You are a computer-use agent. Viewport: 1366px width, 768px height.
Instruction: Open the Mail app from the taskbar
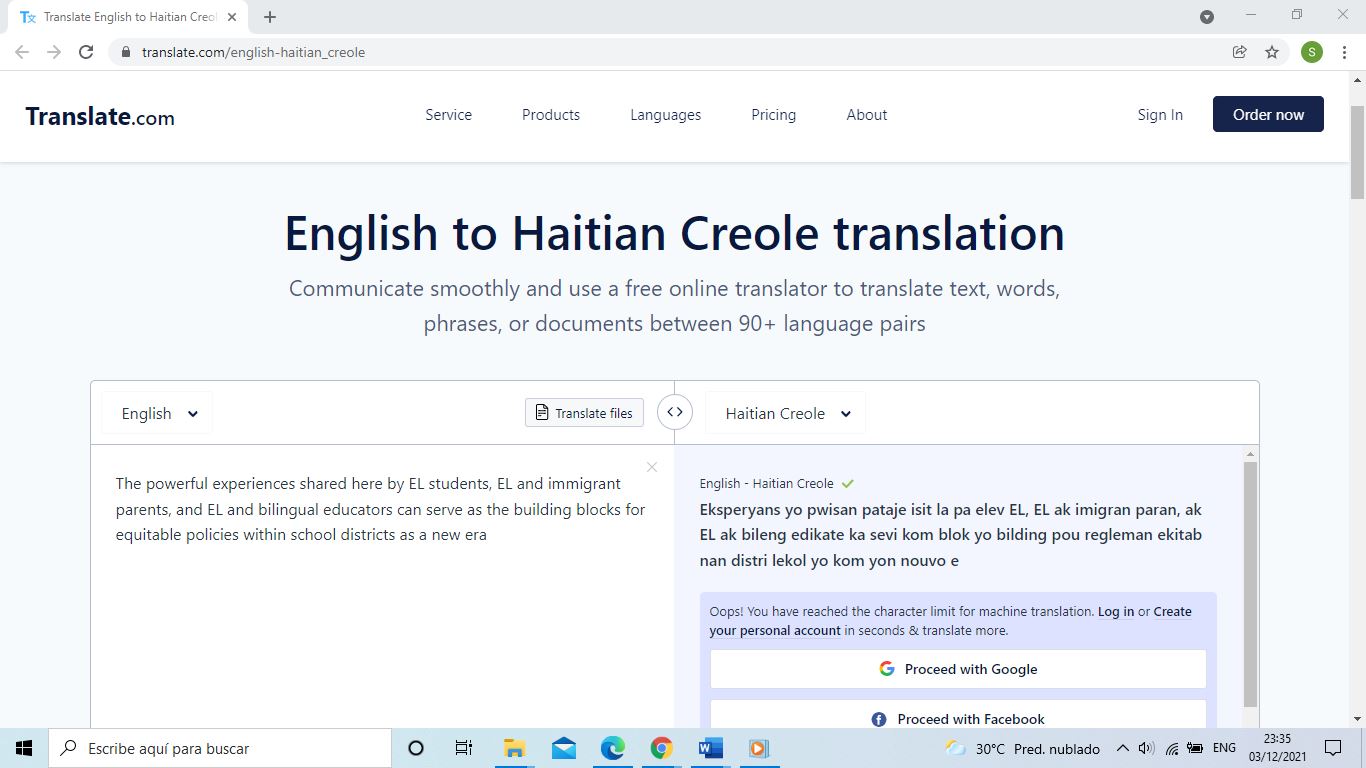563,748
